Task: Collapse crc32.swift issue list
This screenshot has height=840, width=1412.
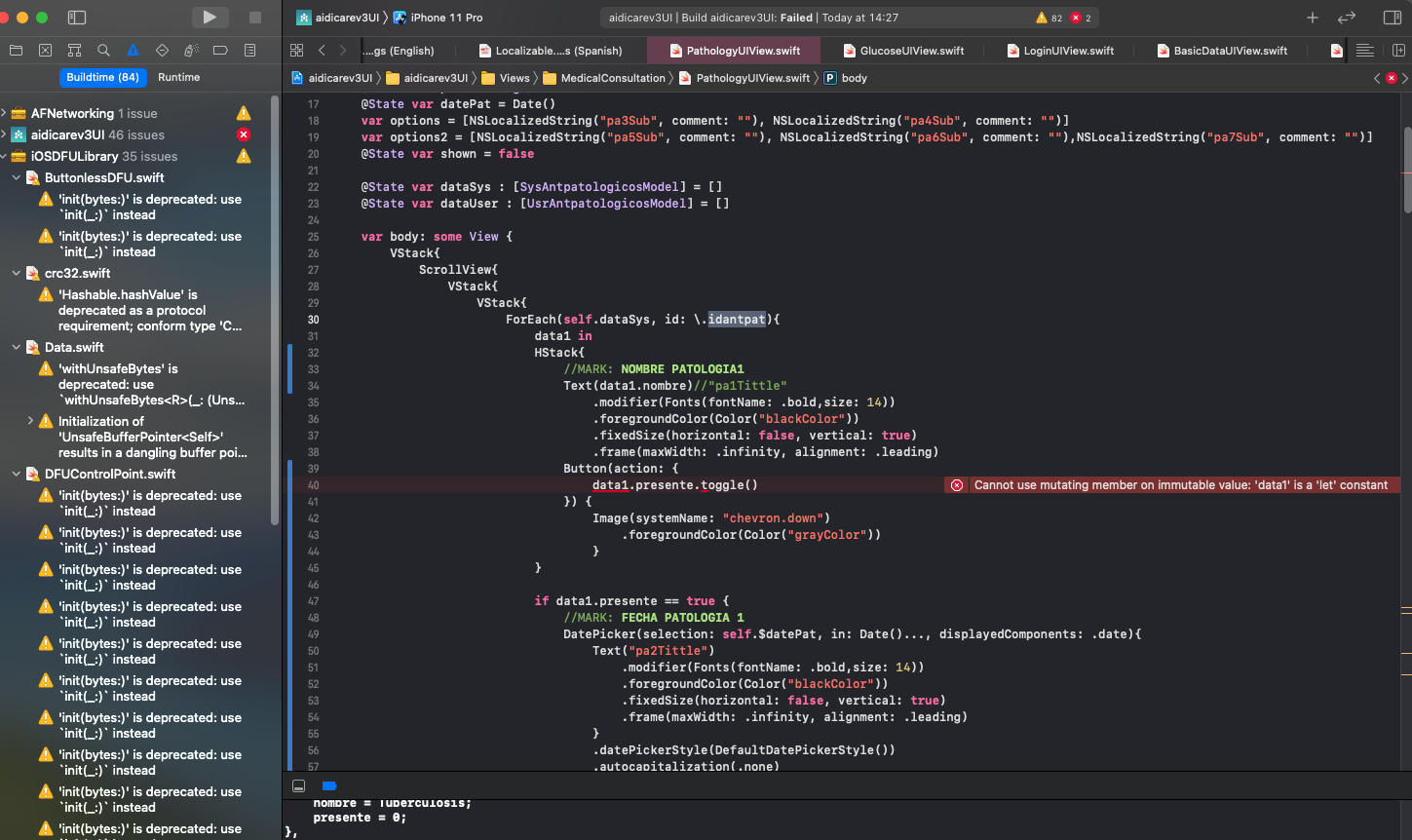Action: pos(16,273)
